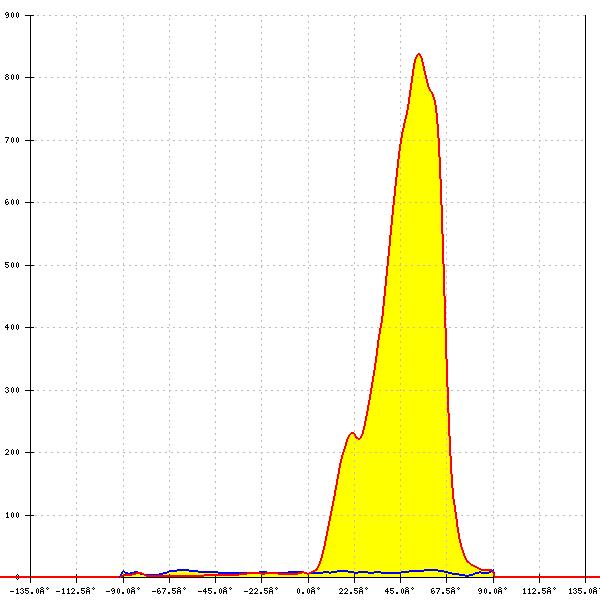Click the 900 y-axis label
This screenshot has width=600, height=600.
tap(12, 15)
